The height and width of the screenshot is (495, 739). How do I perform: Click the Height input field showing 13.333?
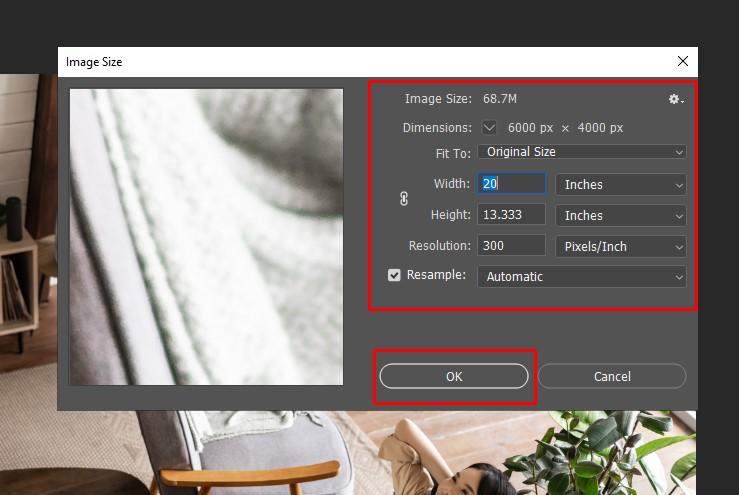tap(512, 214)
